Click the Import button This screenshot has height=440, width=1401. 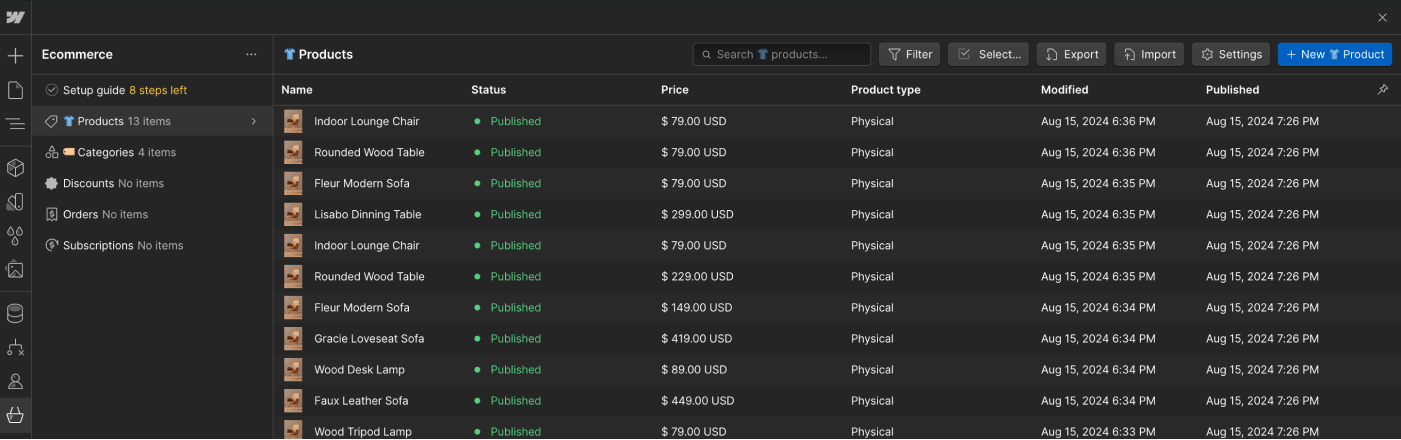point(1149,54)
